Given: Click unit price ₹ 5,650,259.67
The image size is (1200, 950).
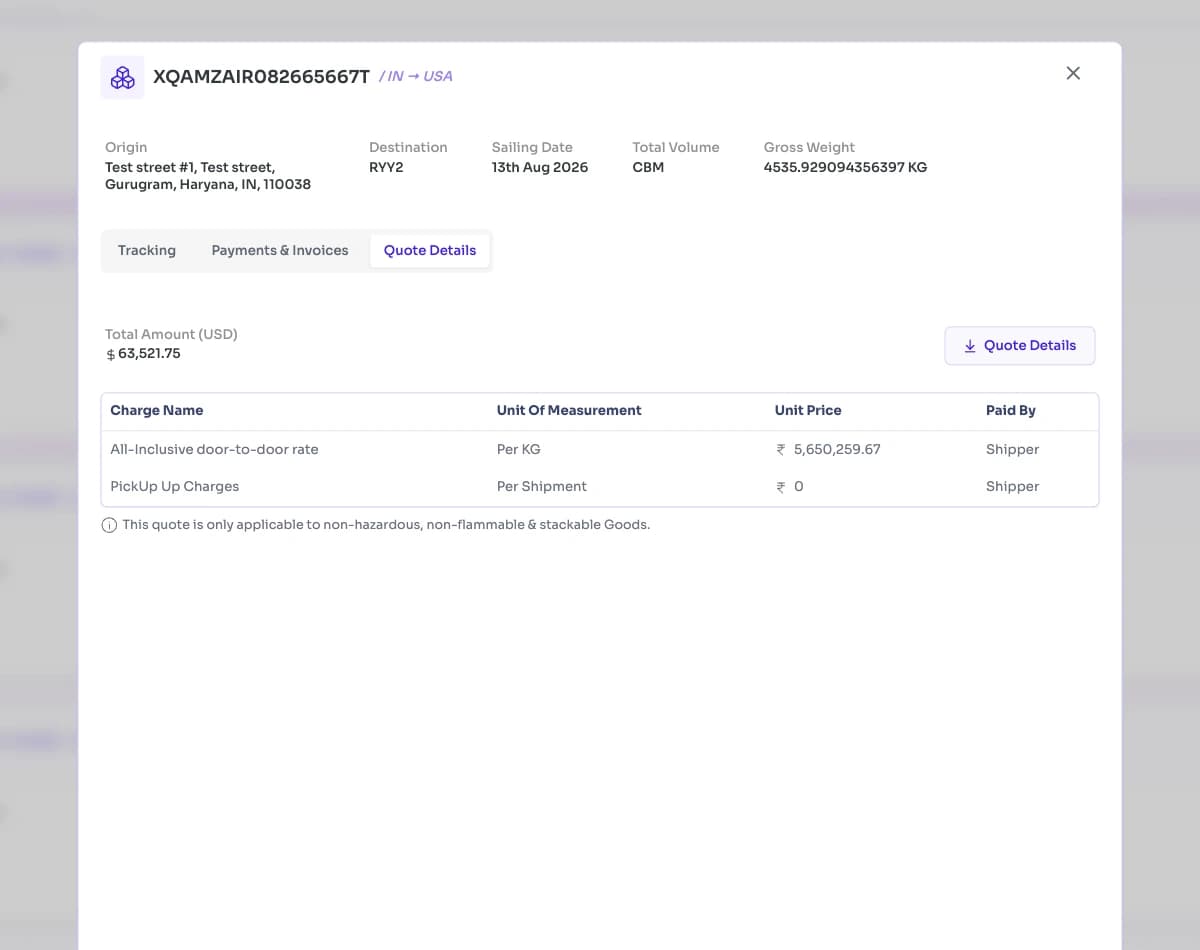Looking at the screenshot, I should [x=828, y=450].
